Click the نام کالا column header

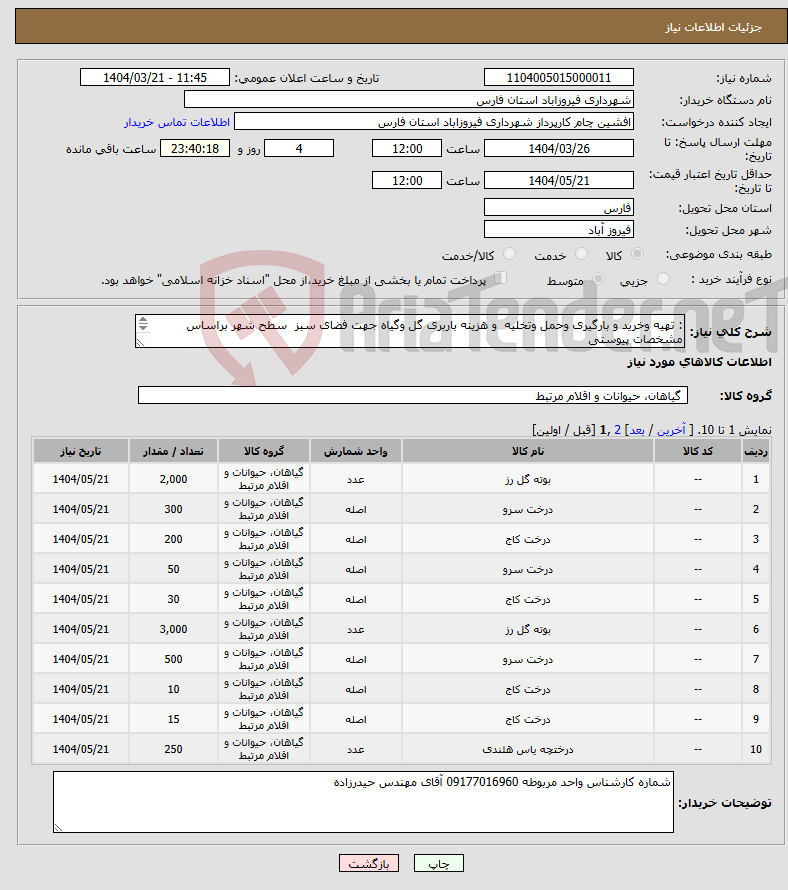point(528,451)
